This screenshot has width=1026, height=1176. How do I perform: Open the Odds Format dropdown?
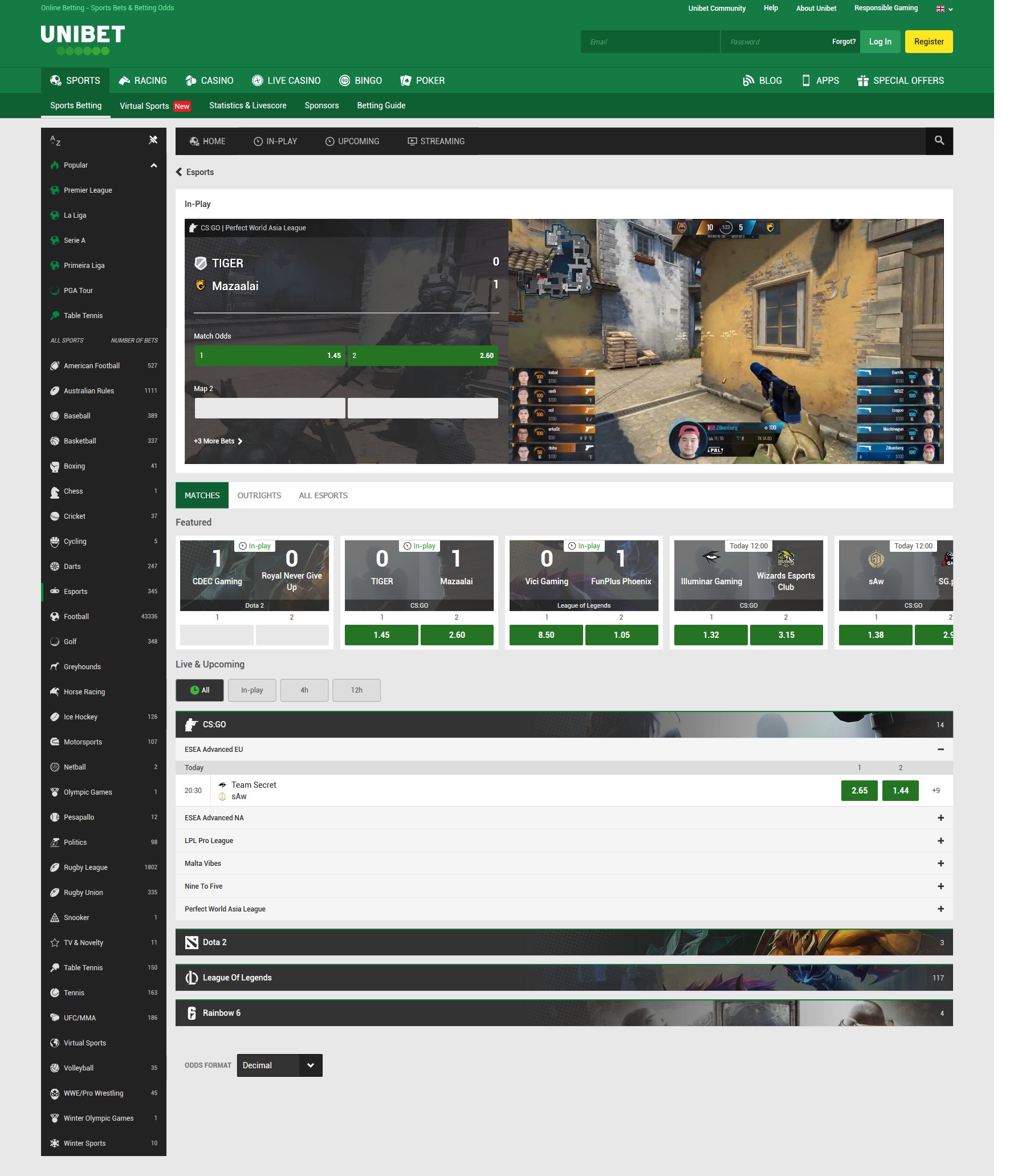click(279, 1065)
